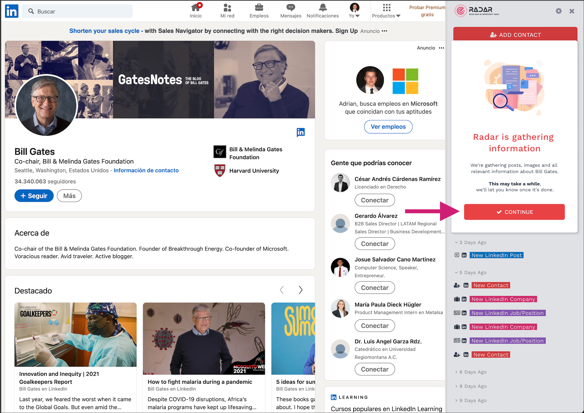Viewport: 584px width, 413px height.
Task: Open Información de contacto link
Action: 146,170
